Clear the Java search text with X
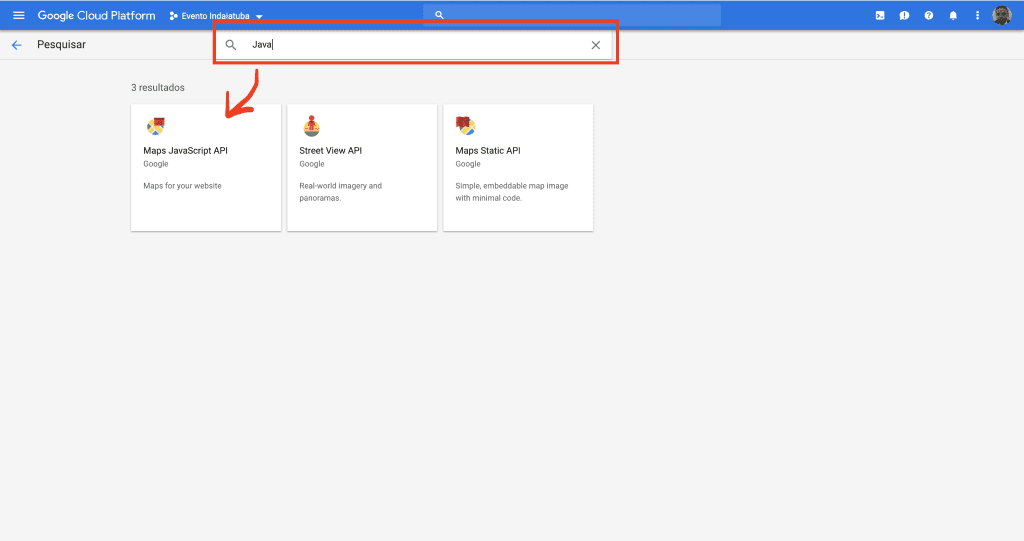Screen dimensions: 1024x541 point(596,45)
